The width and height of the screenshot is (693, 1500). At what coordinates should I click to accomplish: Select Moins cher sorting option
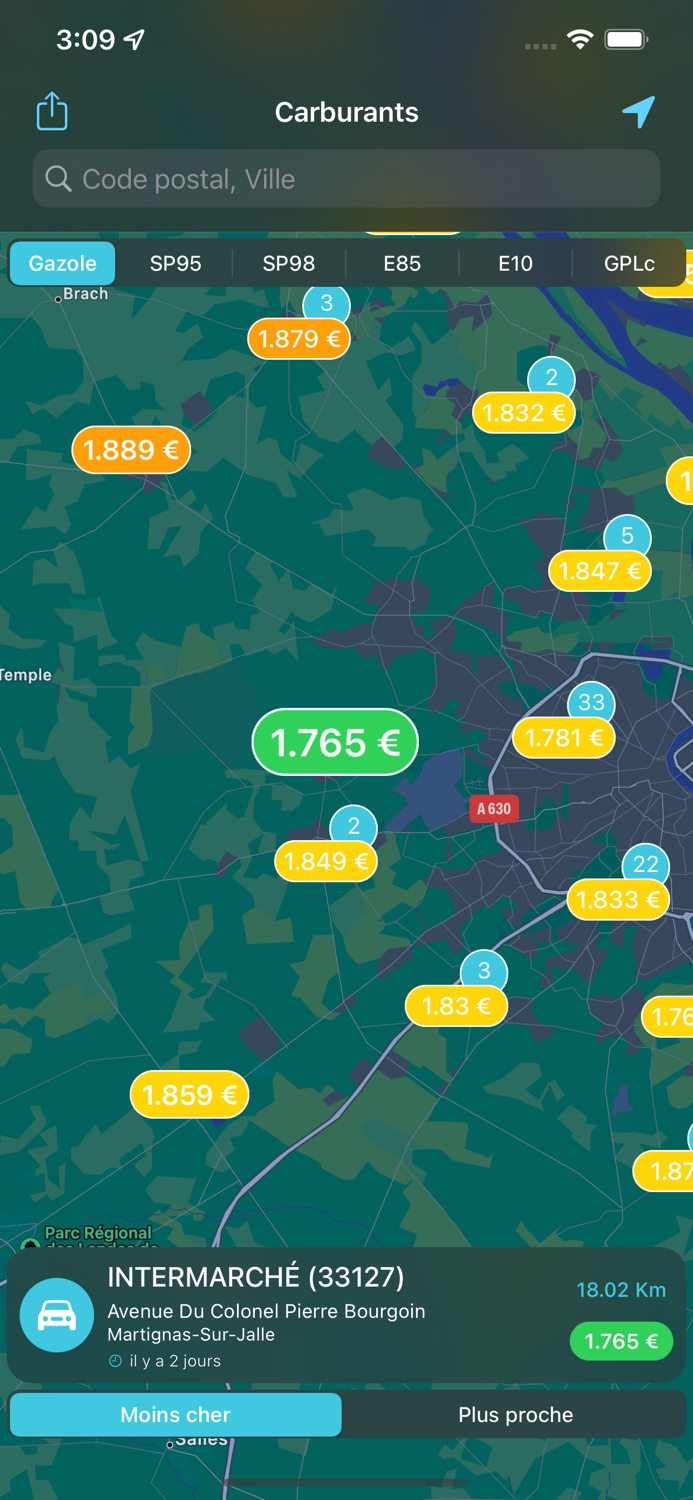point(176,1415)
